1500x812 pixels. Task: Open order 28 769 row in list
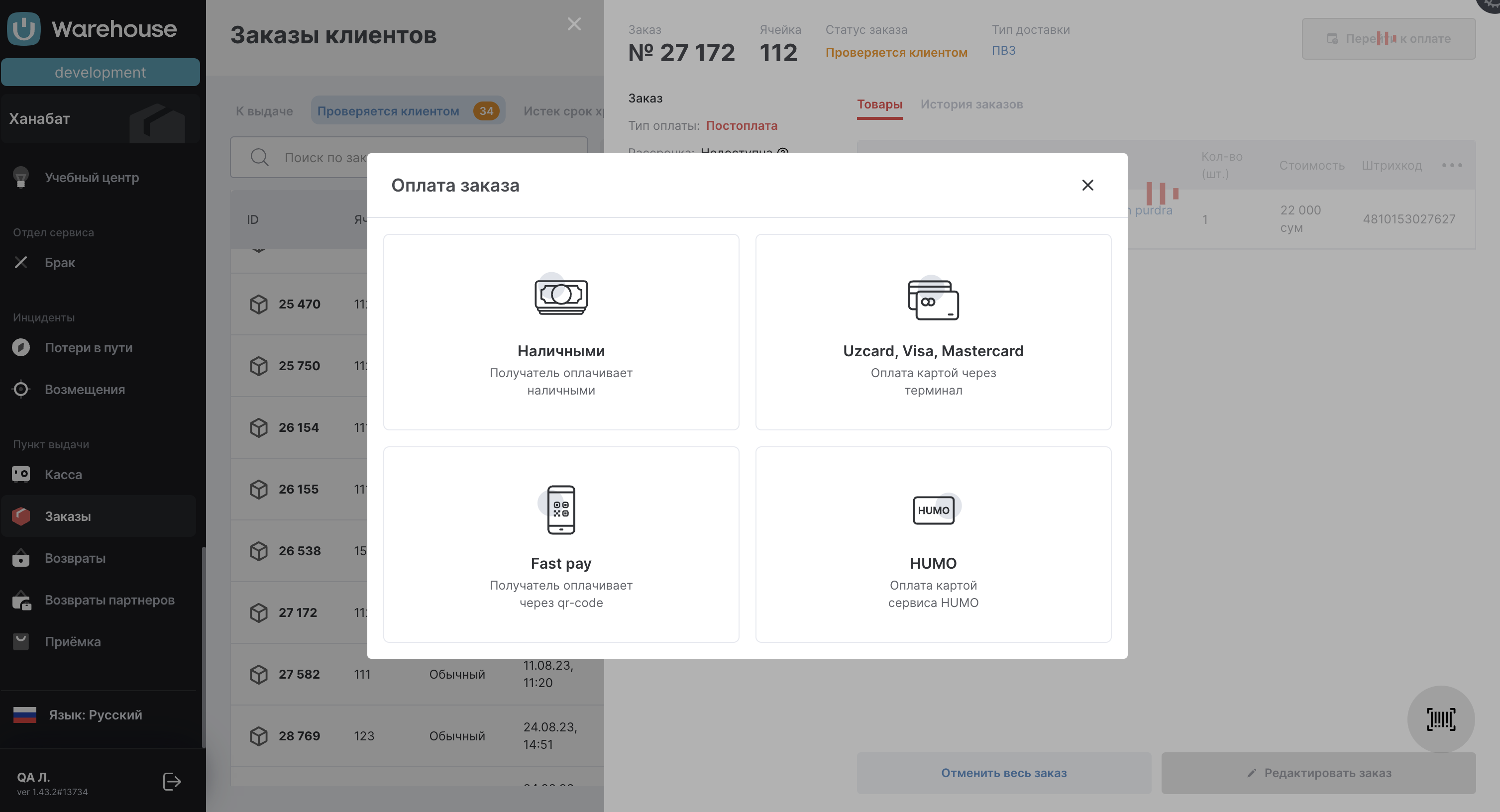(x=299, y=736)
